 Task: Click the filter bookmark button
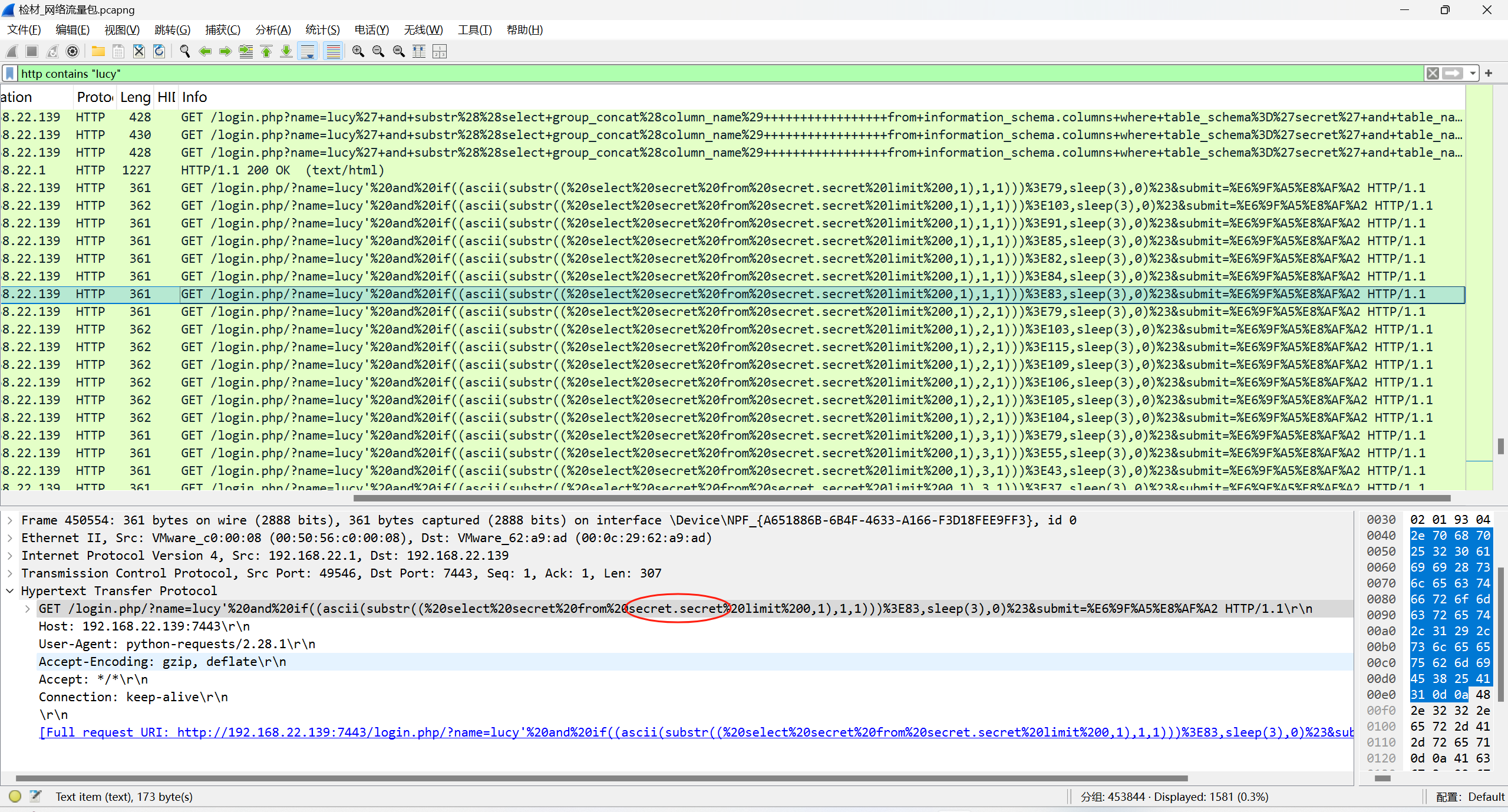[x=9, y=74]
